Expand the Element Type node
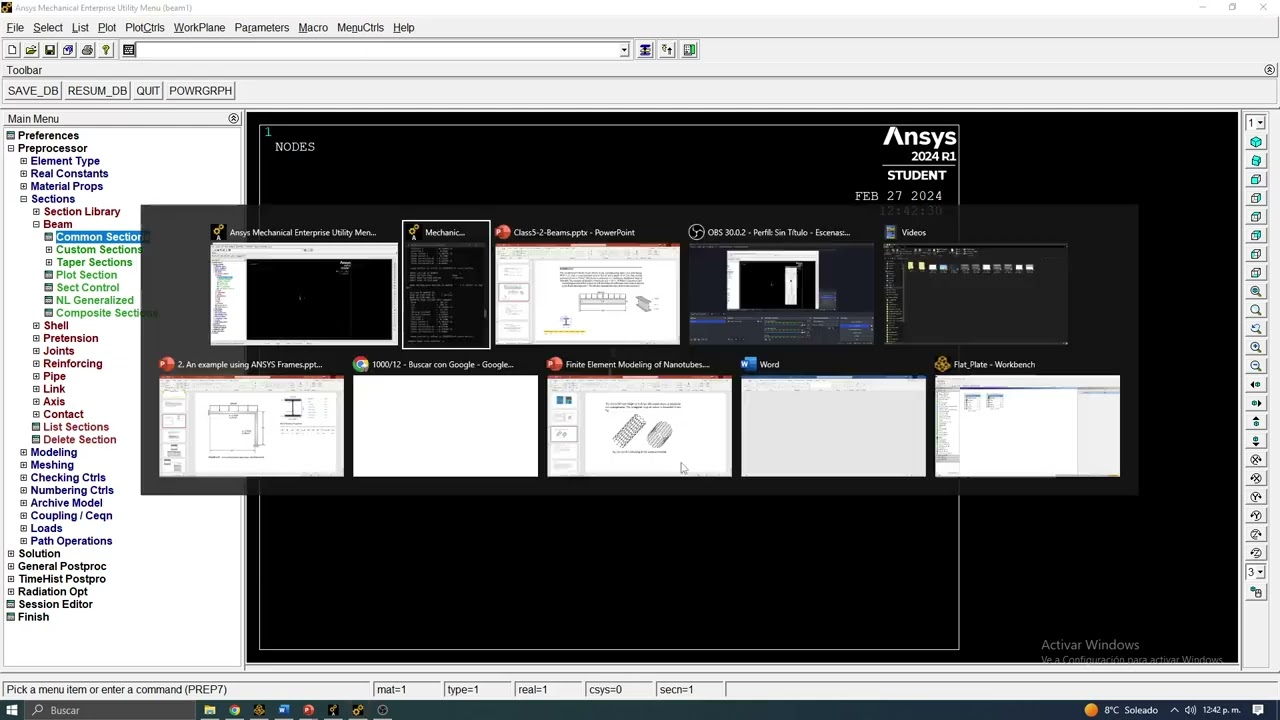Image resolution: width=1280 pixels, height=720 pixels. pyautogui.click(x=24, y=161)
